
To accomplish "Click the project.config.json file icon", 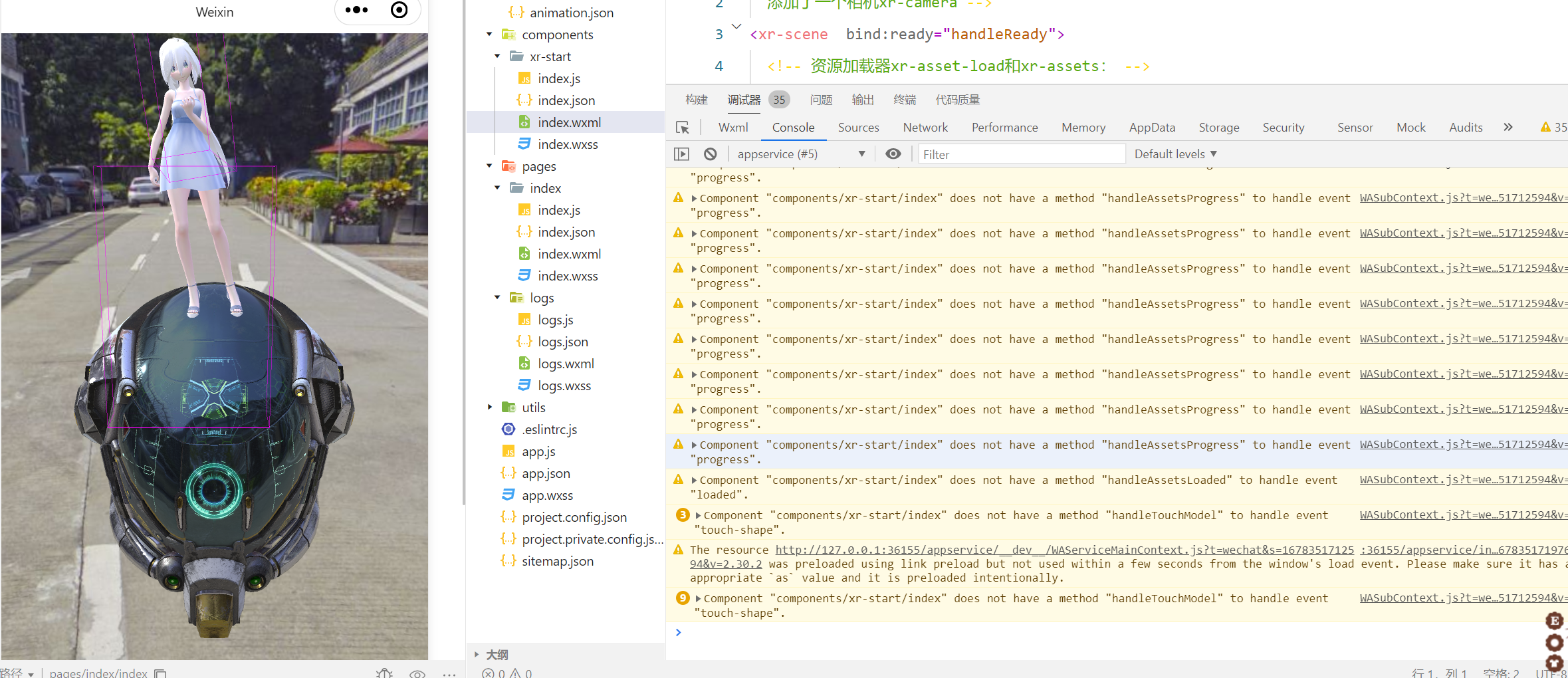I will click(508, 517).
